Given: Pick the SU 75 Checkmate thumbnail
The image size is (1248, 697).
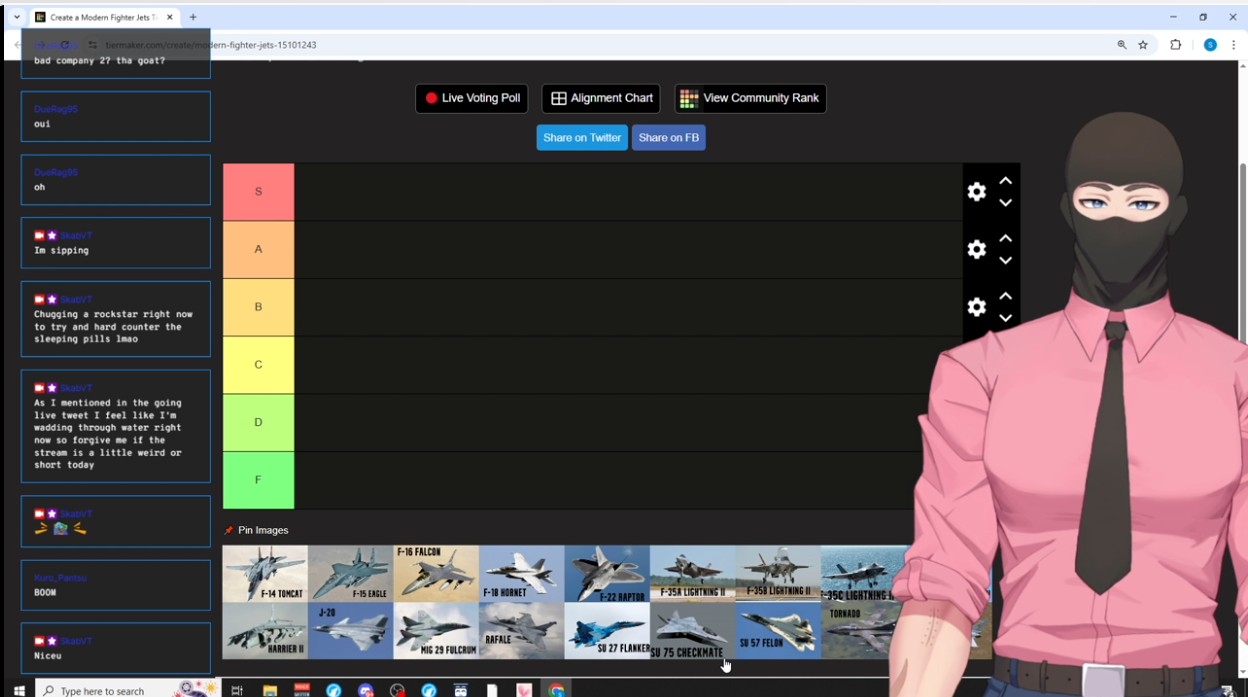Looking at the screenshot, I should click(692, 631).
